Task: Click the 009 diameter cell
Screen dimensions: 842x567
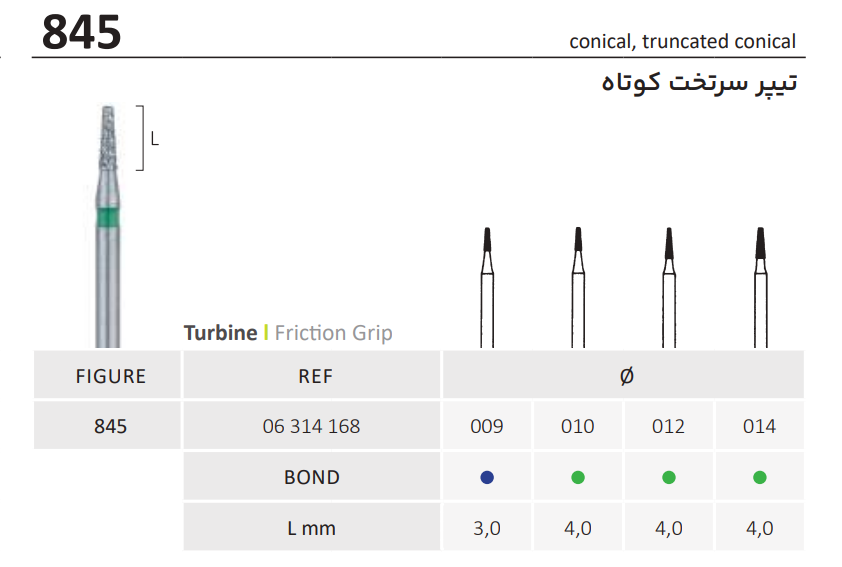Action: point(487,425)
